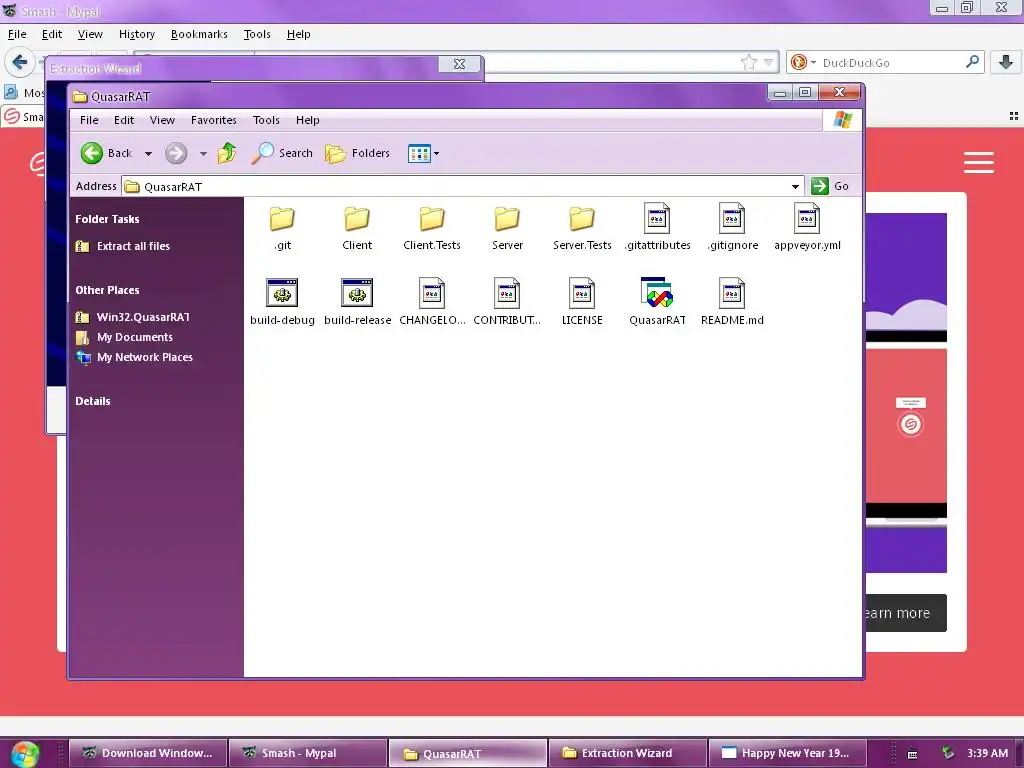Click the Forward arrow button
Screen dimensions: 1024x768
[x=176, y=153]
